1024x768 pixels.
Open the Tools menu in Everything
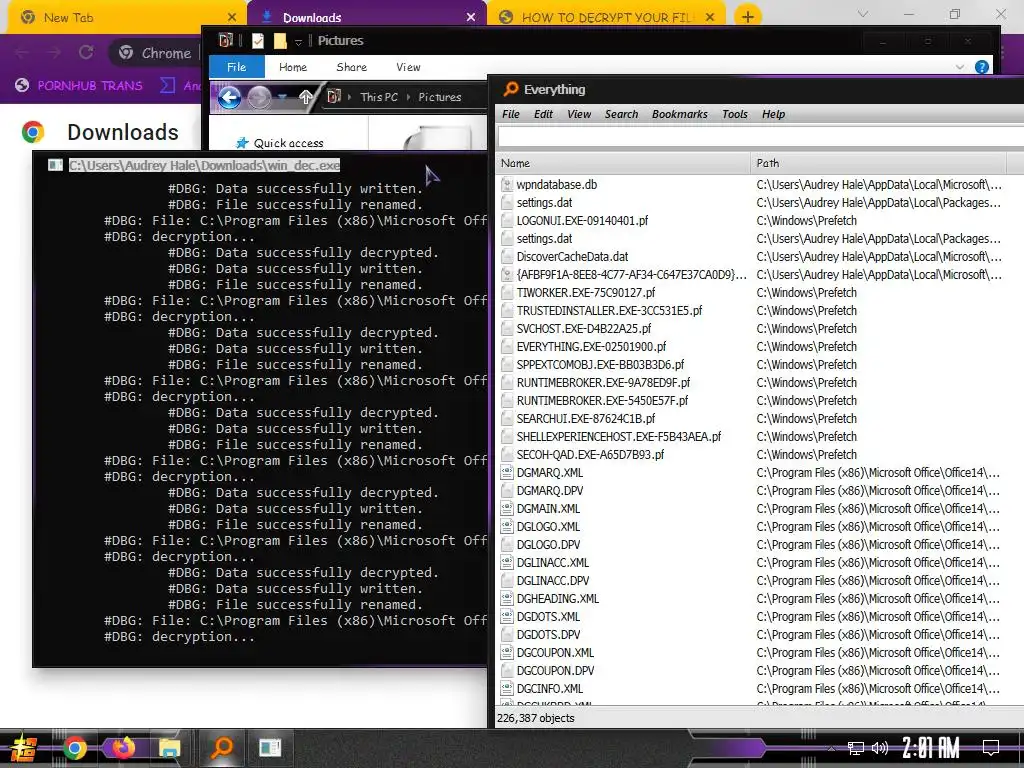tap(735, 114)
